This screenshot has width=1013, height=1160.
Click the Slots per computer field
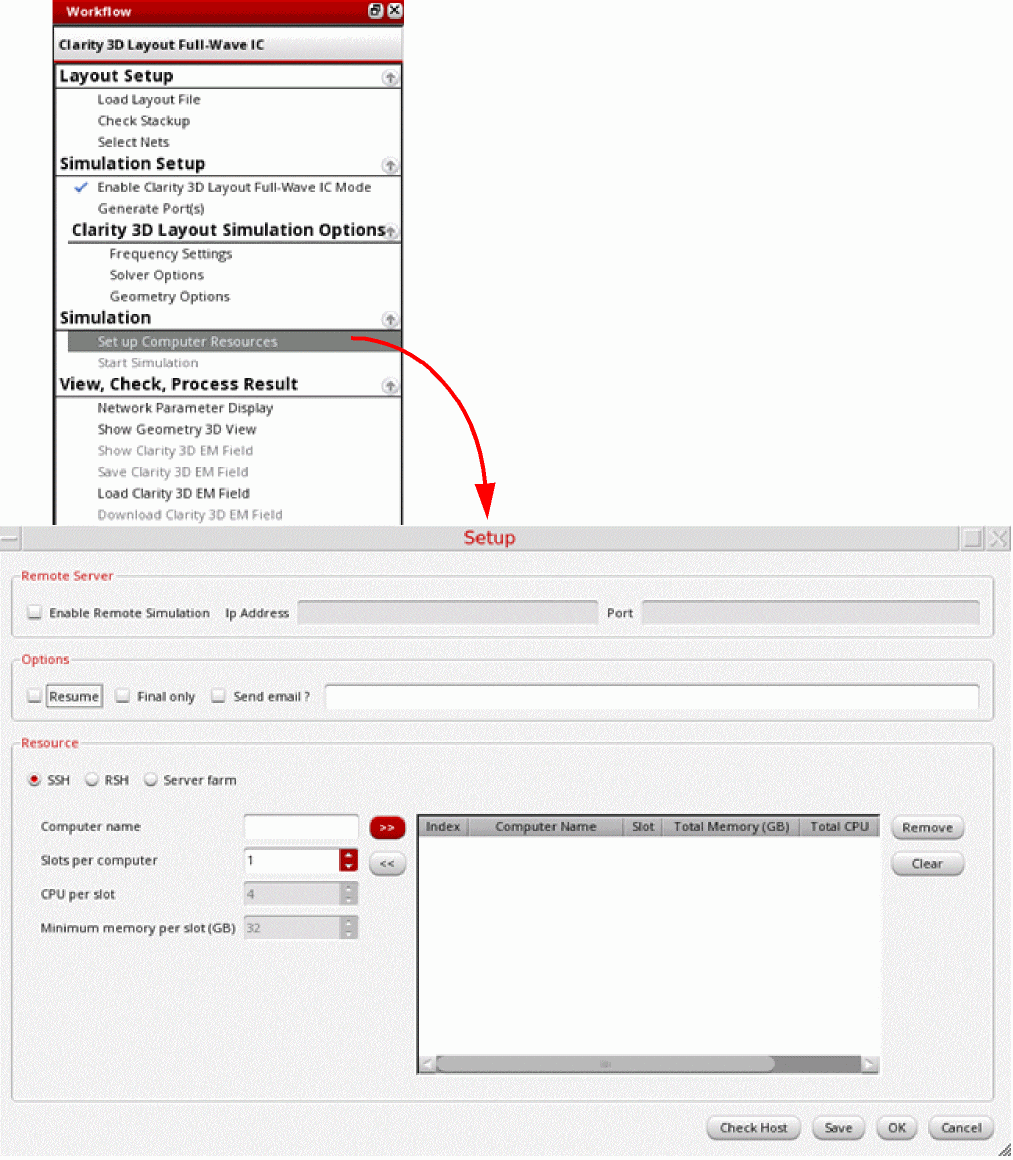coord(292,860)
